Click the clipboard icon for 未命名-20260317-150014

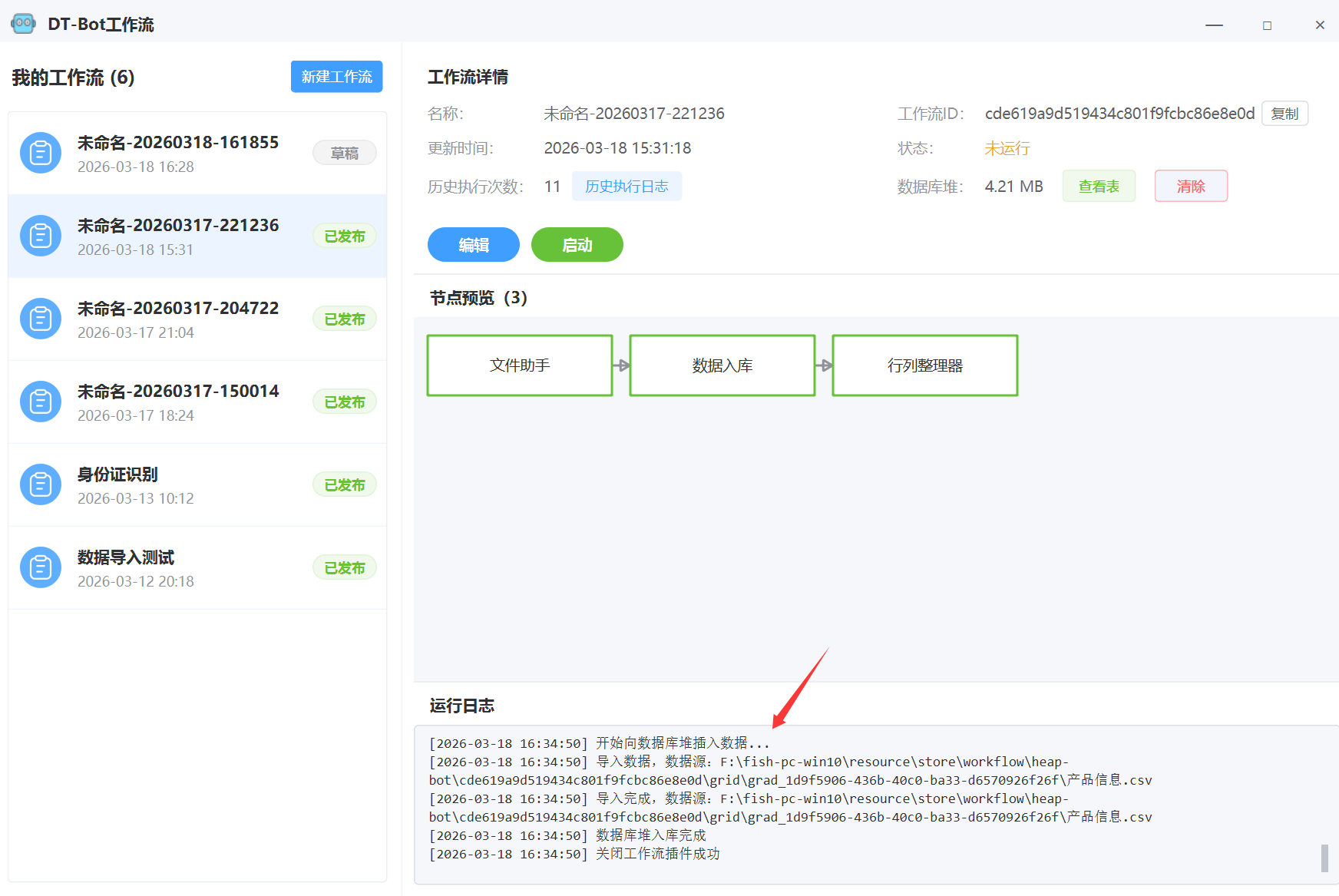coord(41,402)
